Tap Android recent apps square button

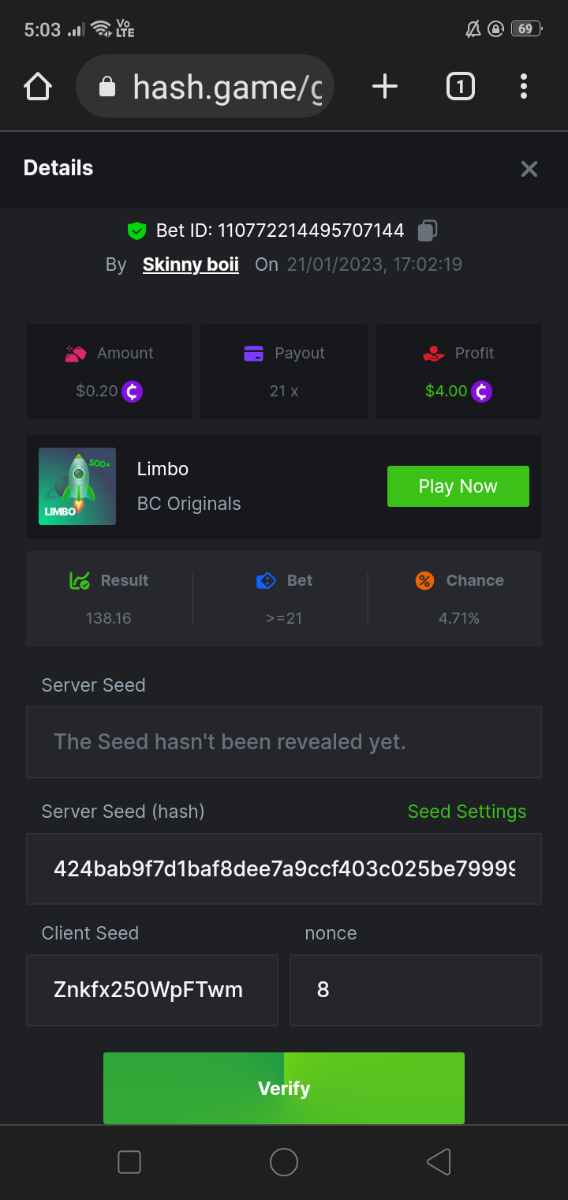pyautogui.click(x=129, y=1162)
